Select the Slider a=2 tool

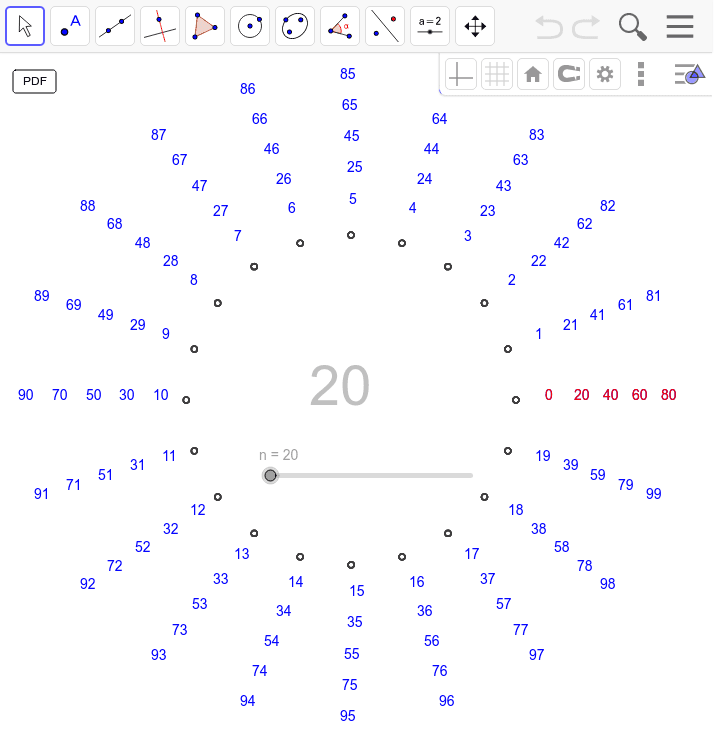point(430,26)
